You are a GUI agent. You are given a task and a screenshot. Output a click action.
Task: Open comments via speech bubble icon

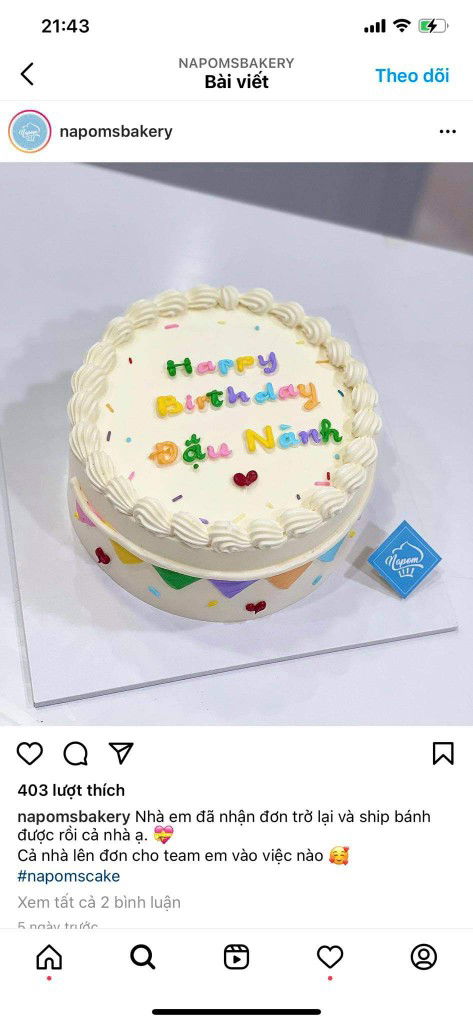tap(75, 754)
